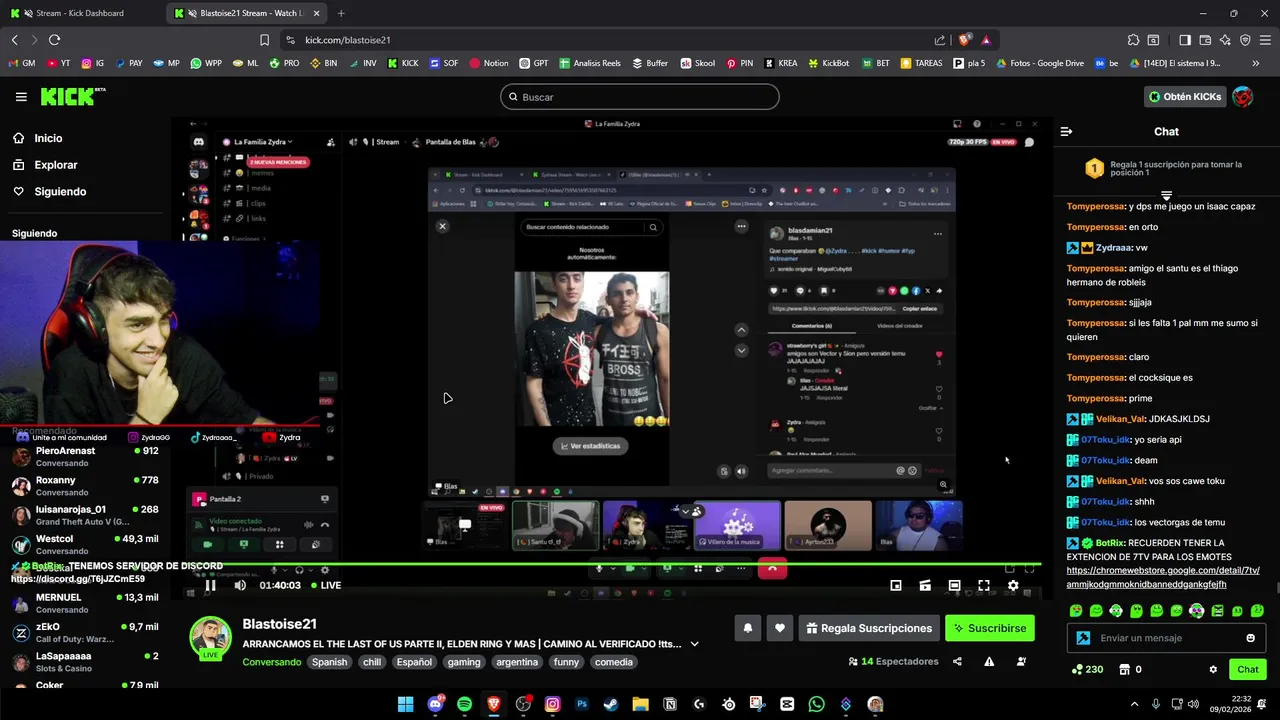Viewport: 1280px width, 720px height.
Task: Send message with Chat button
Action: coord(1248,670)
